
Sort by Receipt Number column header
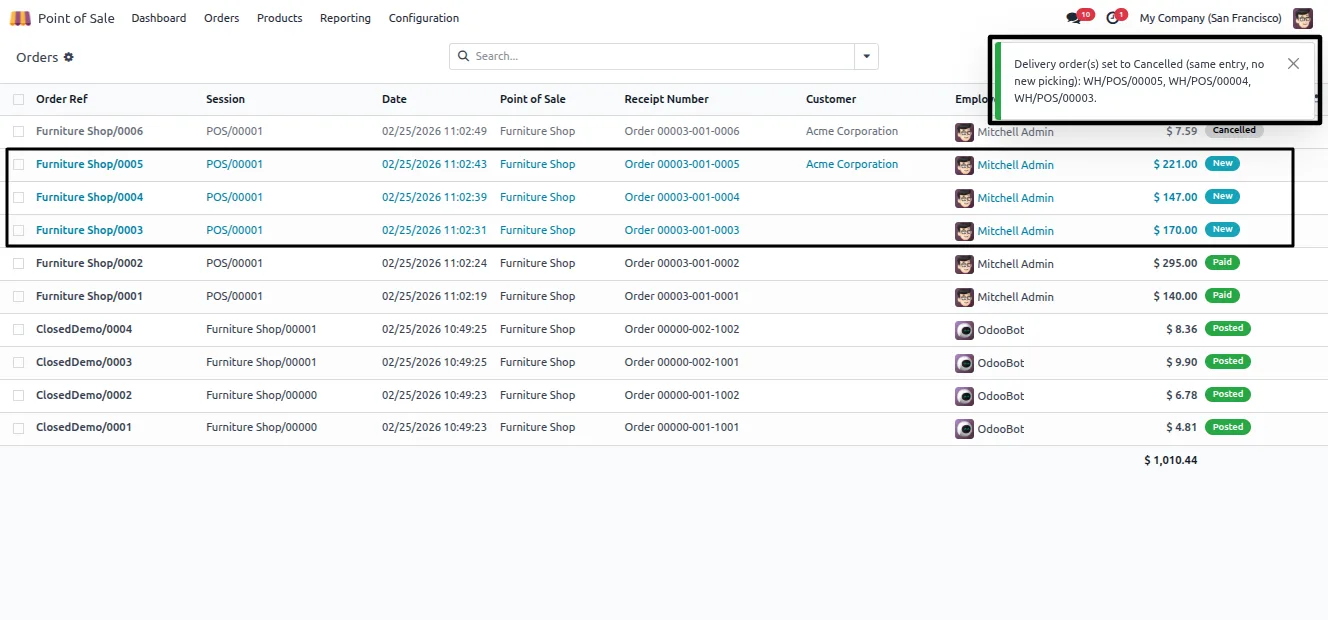coord(666,99)
